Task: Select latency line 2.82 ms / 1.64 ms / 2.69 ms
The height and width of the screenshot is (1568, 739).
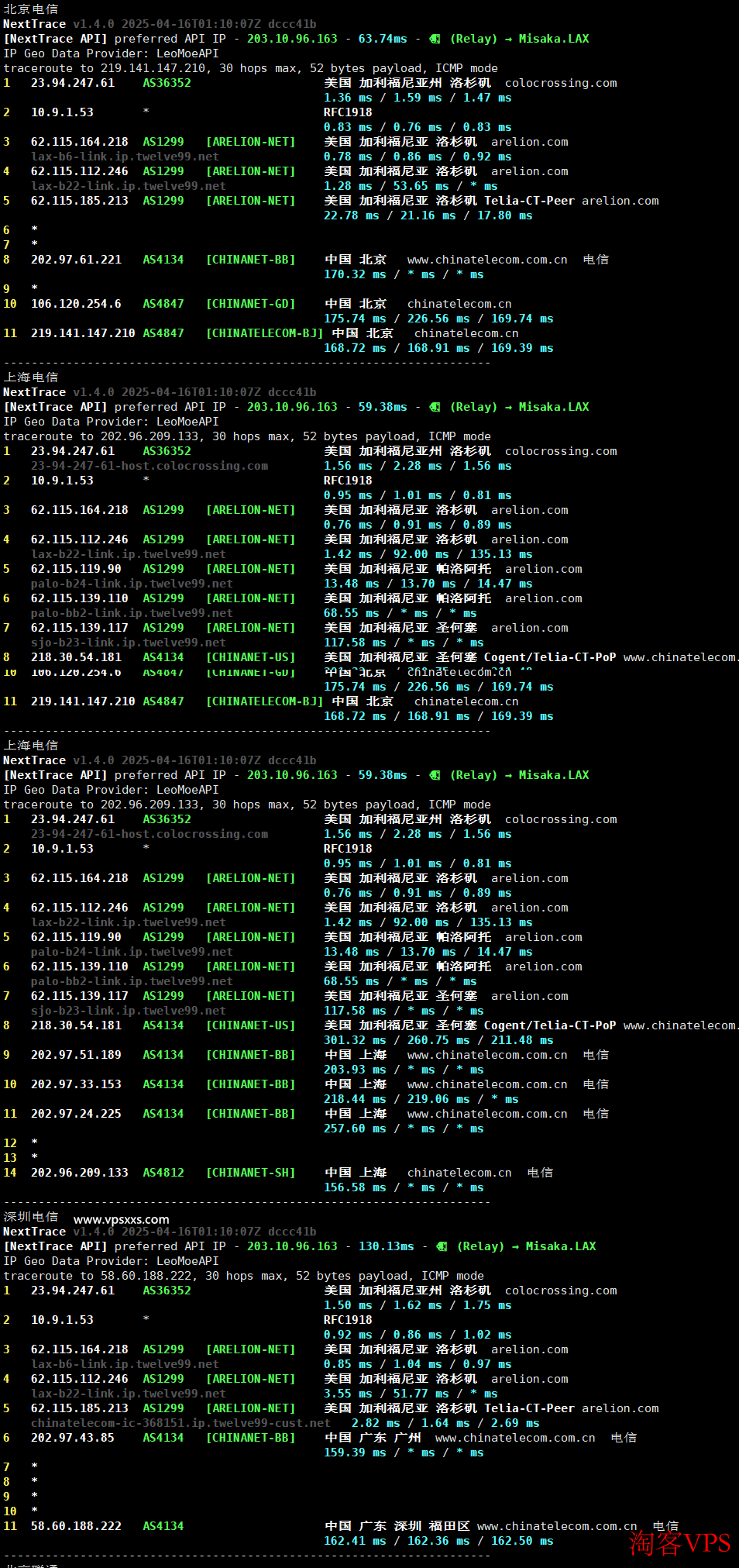Action: [445, 1423]
